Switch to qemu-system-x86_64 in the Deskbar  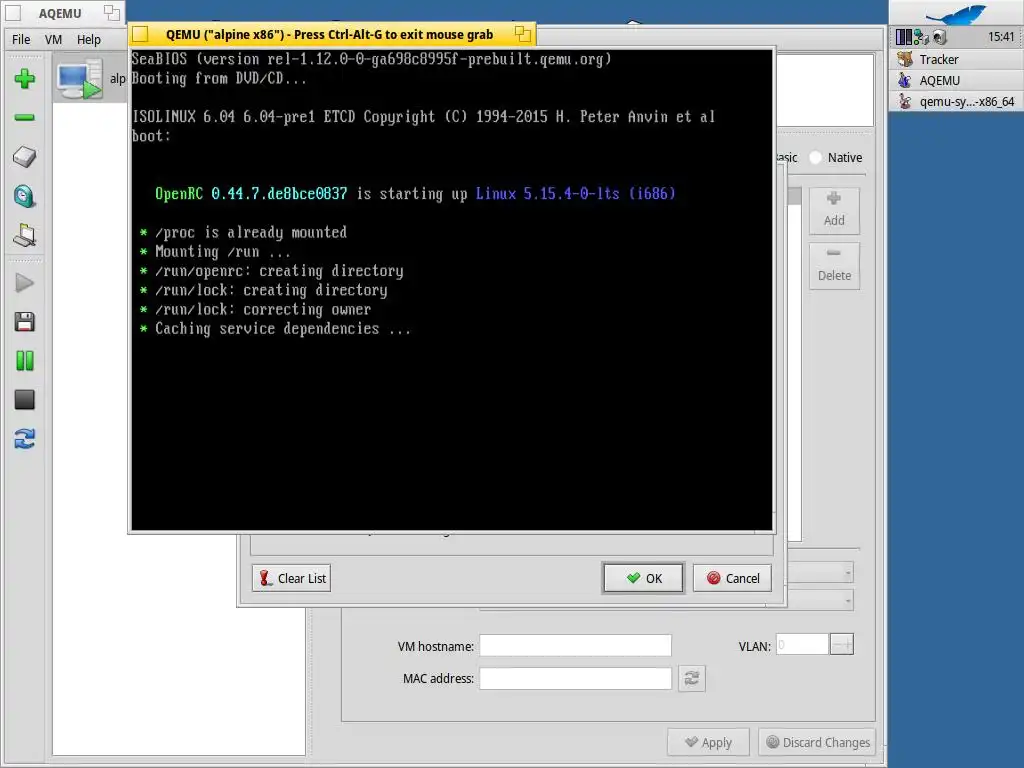pyautogui.click(x=955, y=101)
